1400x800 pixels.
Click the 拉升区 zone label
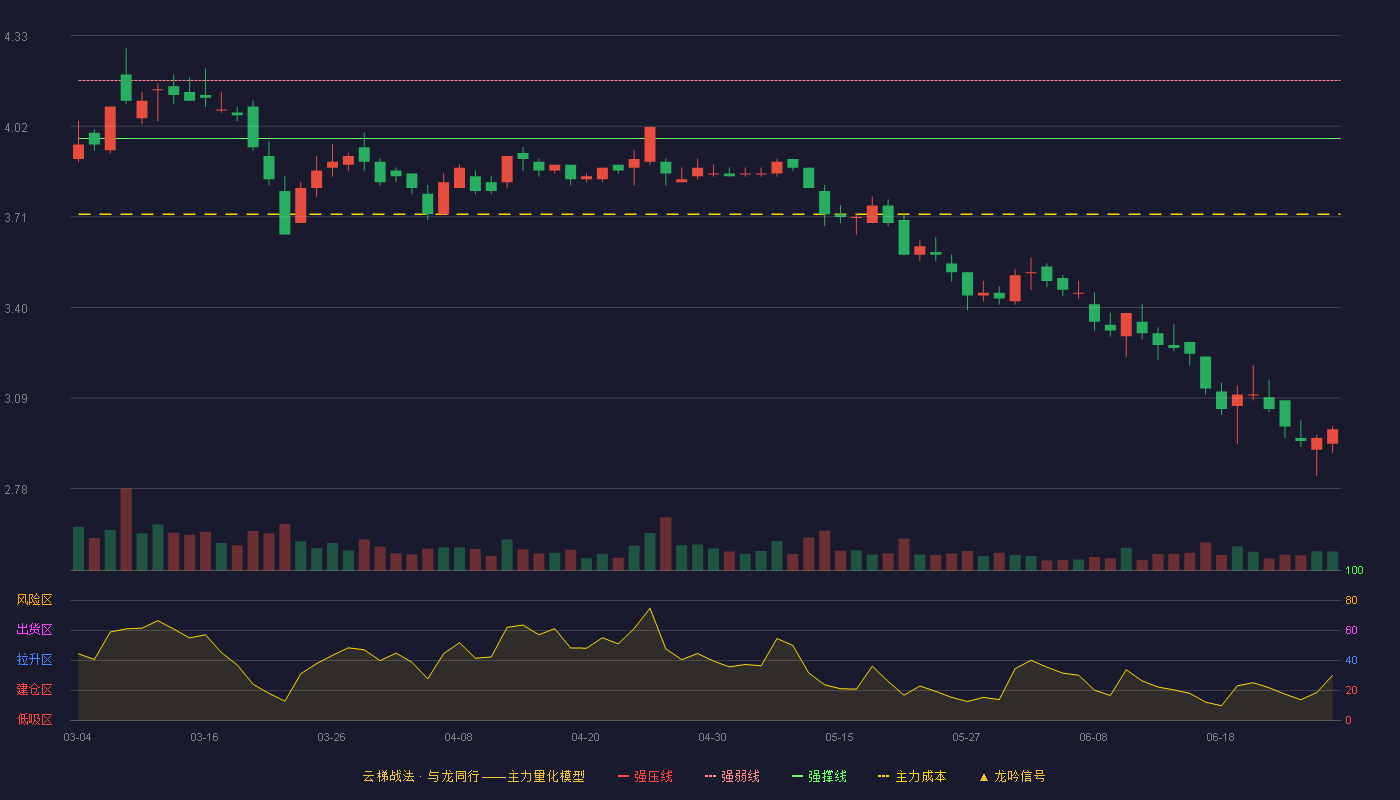34,660
